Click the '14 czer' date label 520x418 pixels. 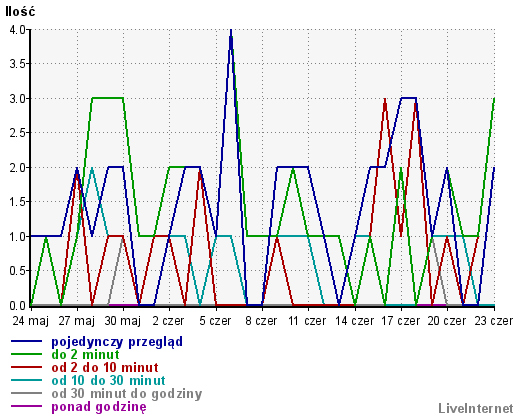point(355,321)
